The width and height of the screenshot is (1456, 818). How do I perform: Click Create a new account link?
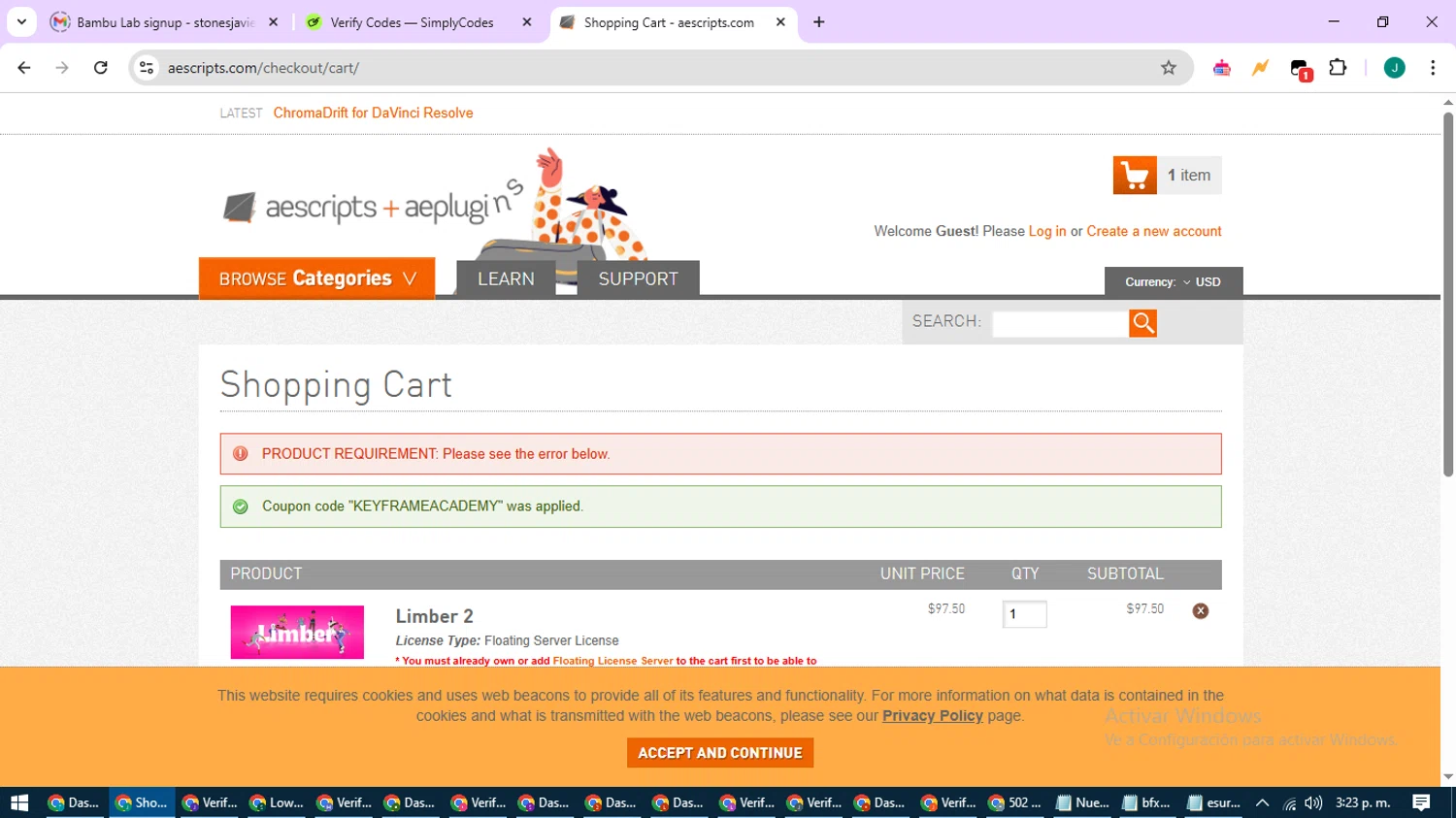tap(1154, 231)
